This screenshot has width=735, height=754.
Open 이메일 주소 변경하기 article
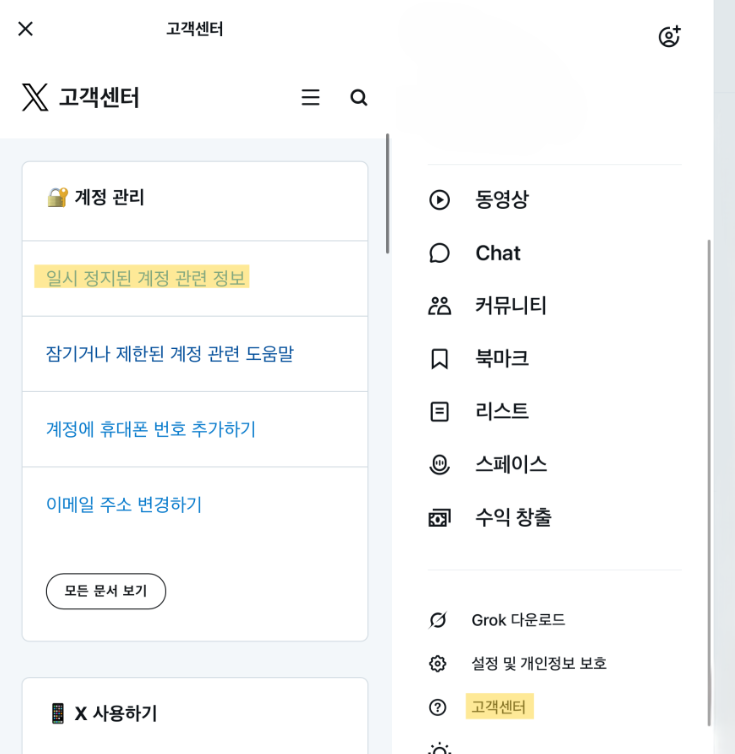(124, 505)
